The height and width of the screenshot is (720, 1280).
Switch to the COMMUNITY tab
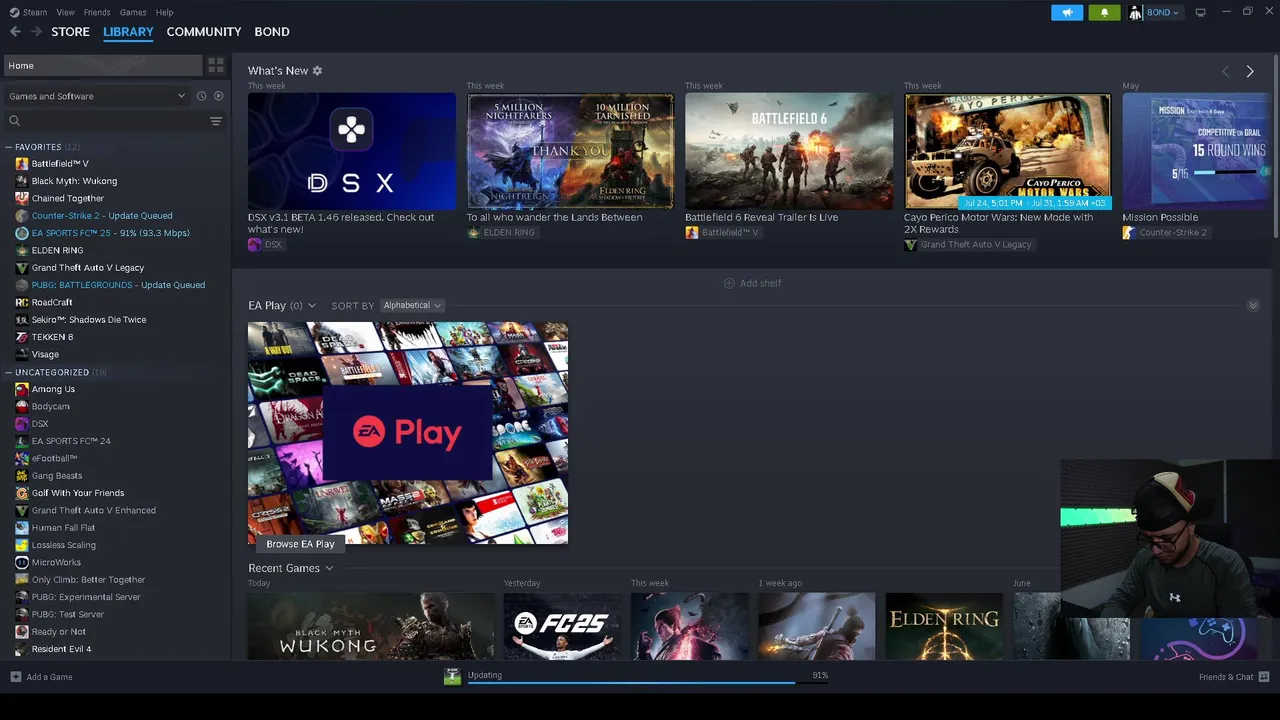pos(204,32)
